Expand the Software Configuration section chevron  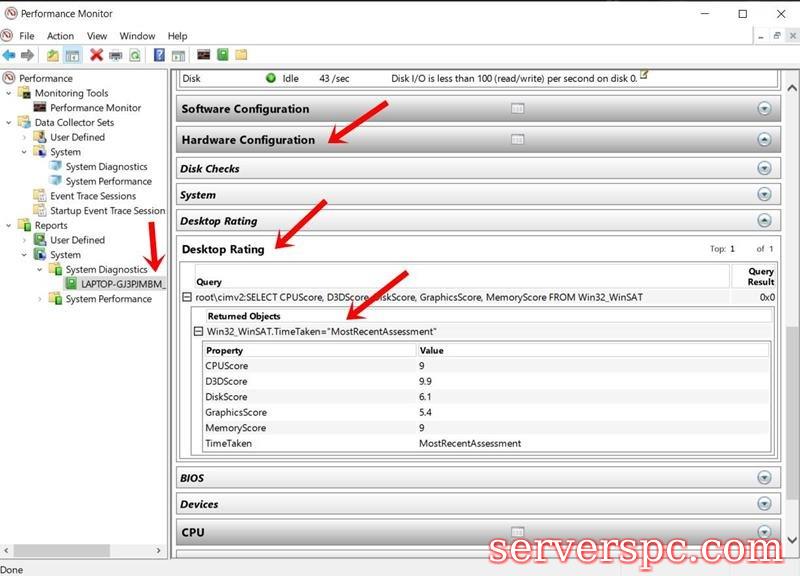(765, 109)
